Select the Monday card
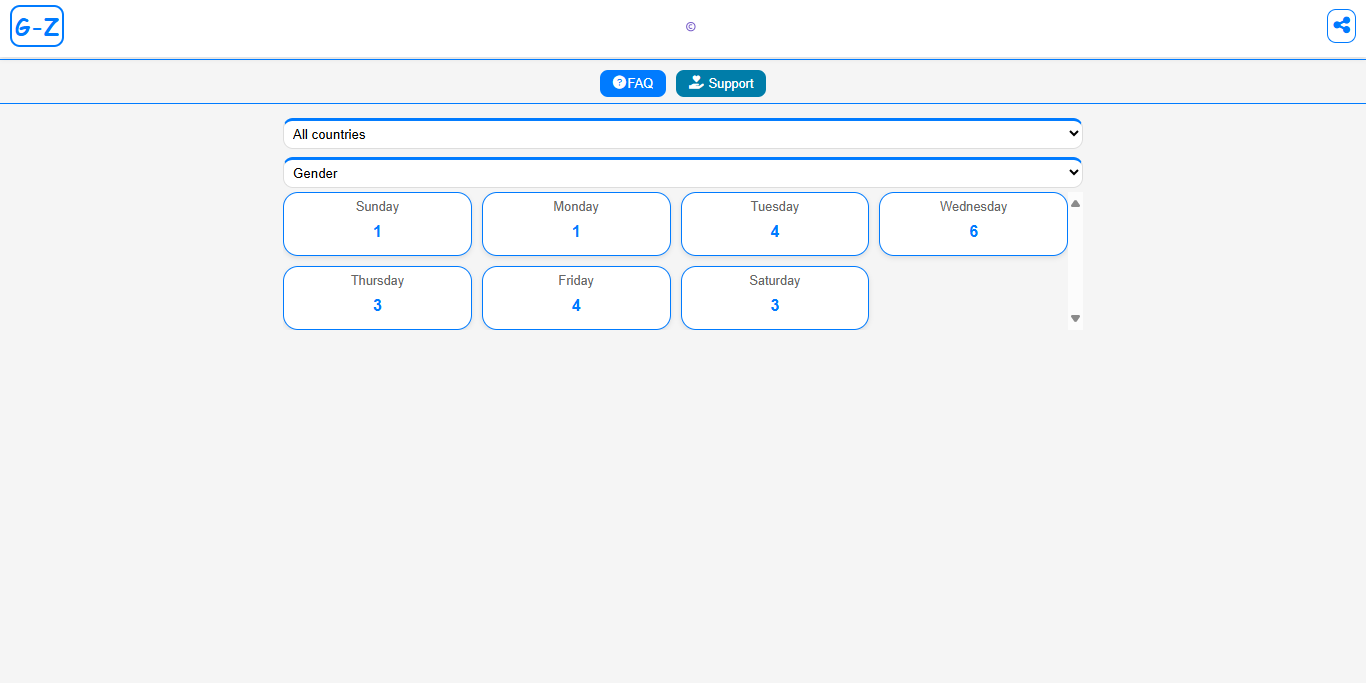The width and height of the screenshot is (1366, 683). [x=576, y=224]
